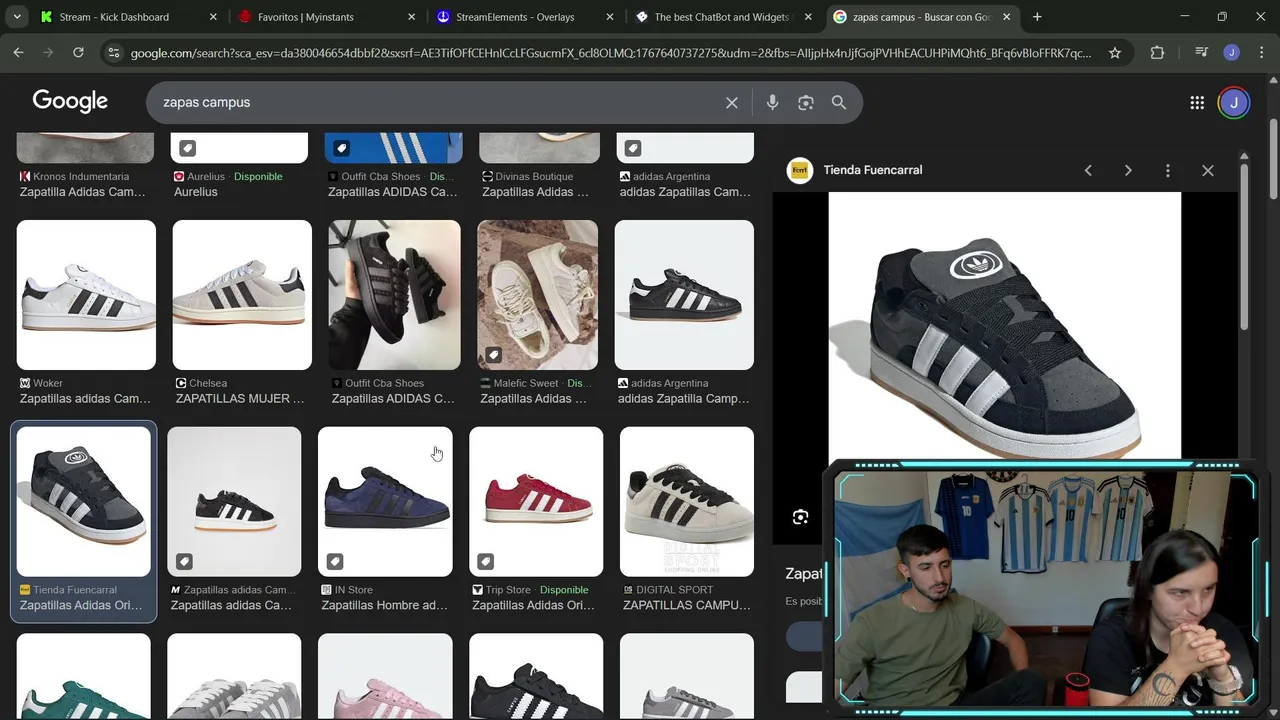Screen dimensions: 1280x720
Task: Open the IN Store navy Campus thumbnail
Action: pos(385,501)
